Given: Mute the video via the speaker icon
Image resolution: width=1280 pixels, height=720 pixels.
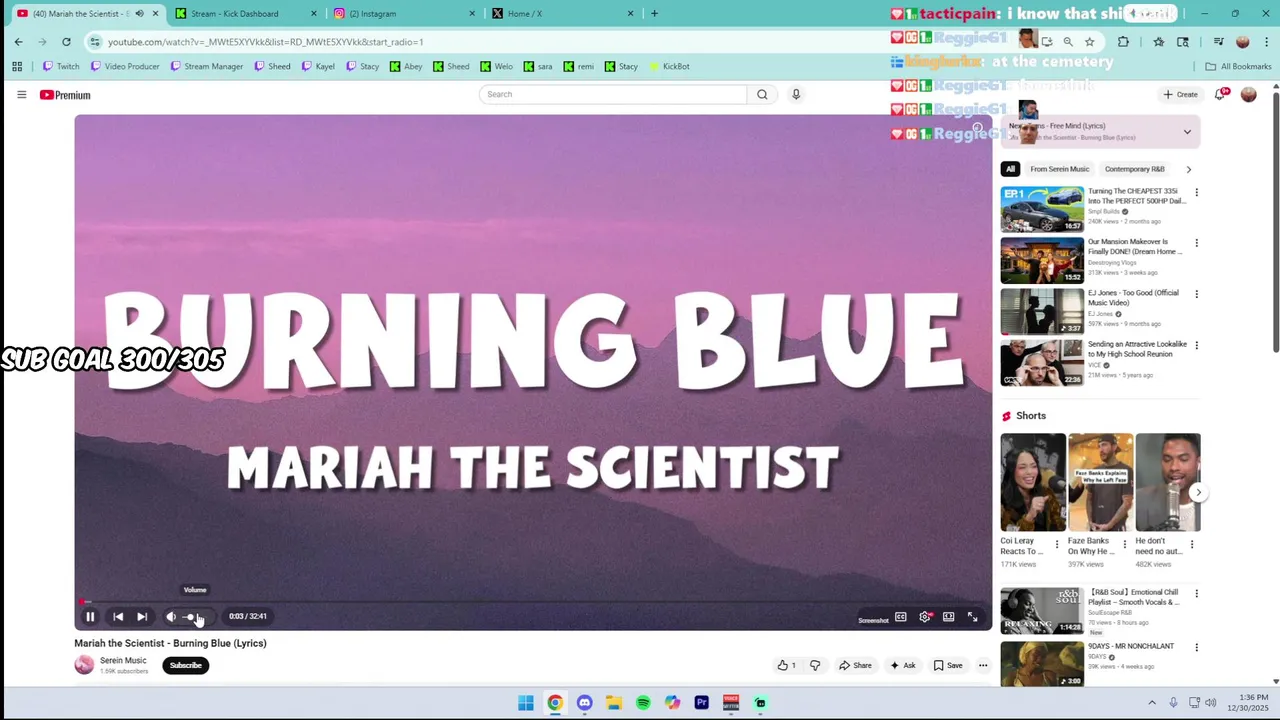Looking at the screenshot, I should (171, 617).
